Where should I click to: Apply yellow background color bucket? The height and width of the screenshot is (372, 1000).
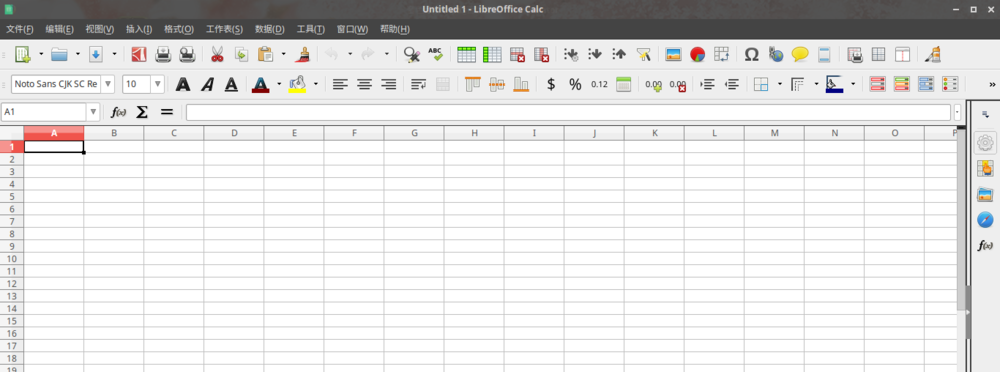pos(297,84)
